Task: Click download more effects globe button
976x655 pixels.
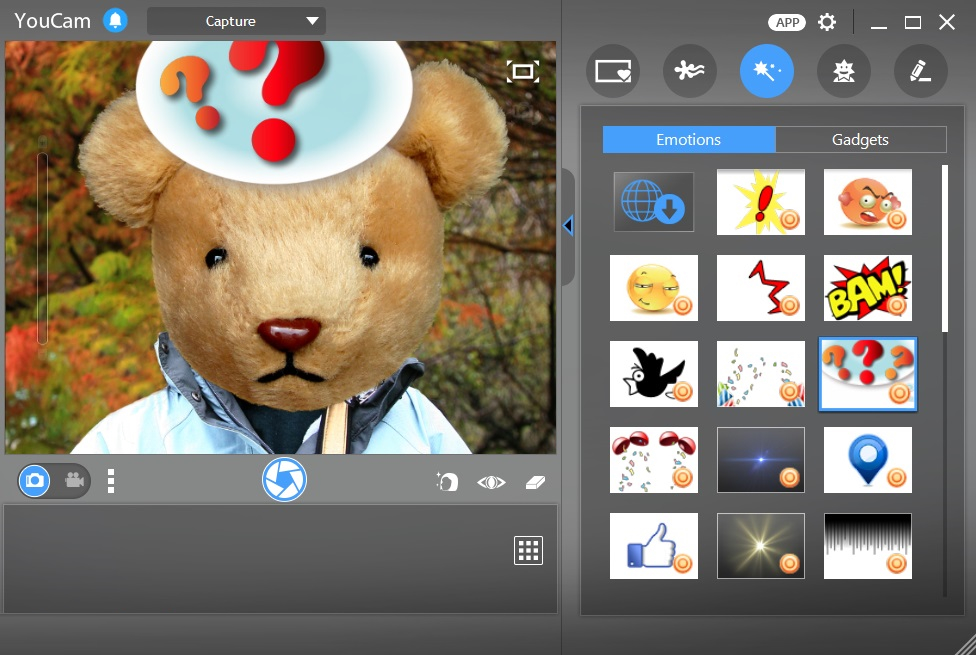Action: tap(654, 202)
